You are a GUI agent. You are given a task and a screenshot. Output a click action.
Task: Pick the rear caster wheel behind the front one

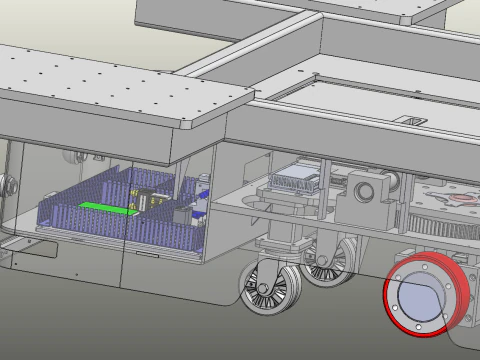328,262
